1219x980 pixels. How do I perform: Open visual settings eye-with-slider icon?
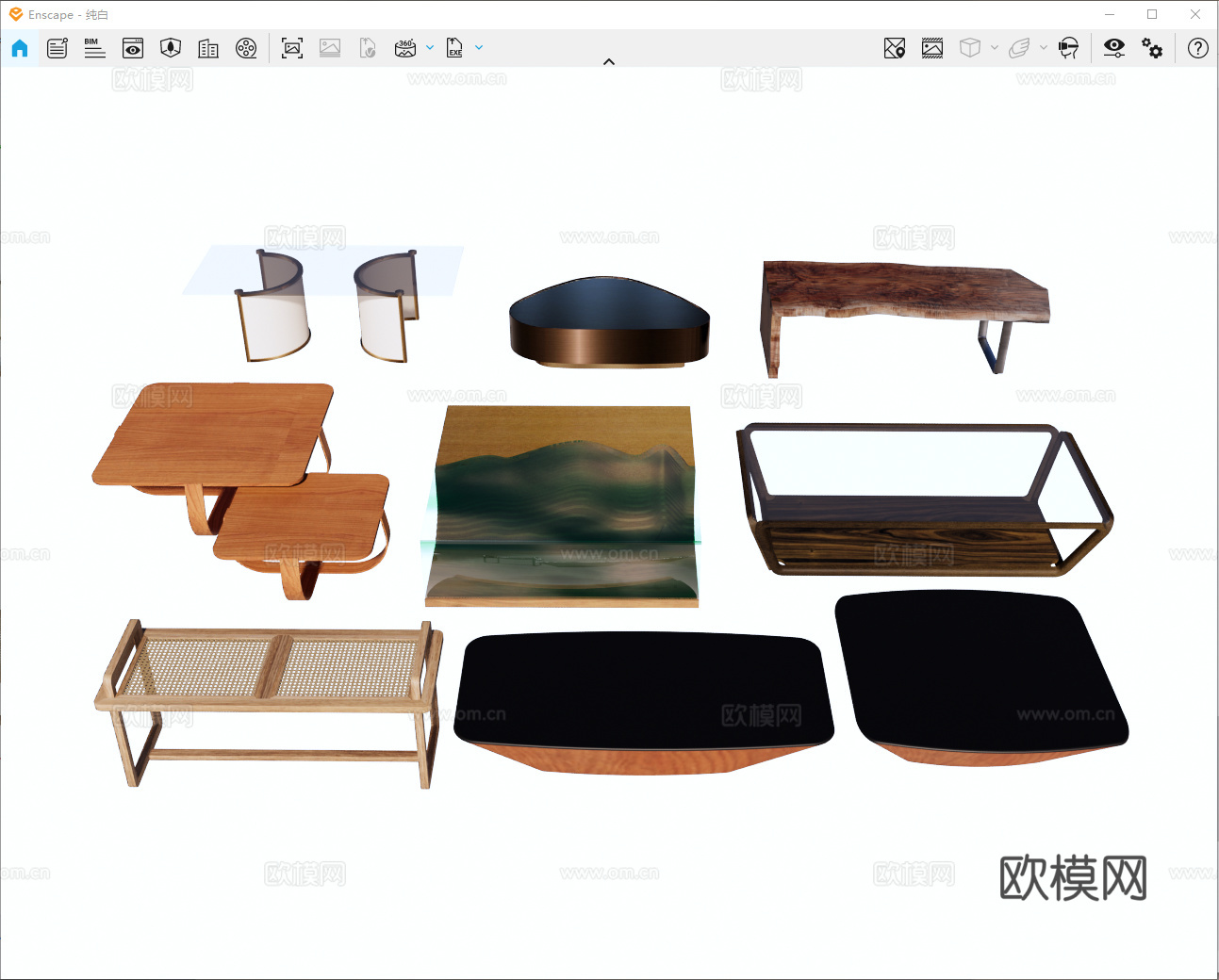1114,48
